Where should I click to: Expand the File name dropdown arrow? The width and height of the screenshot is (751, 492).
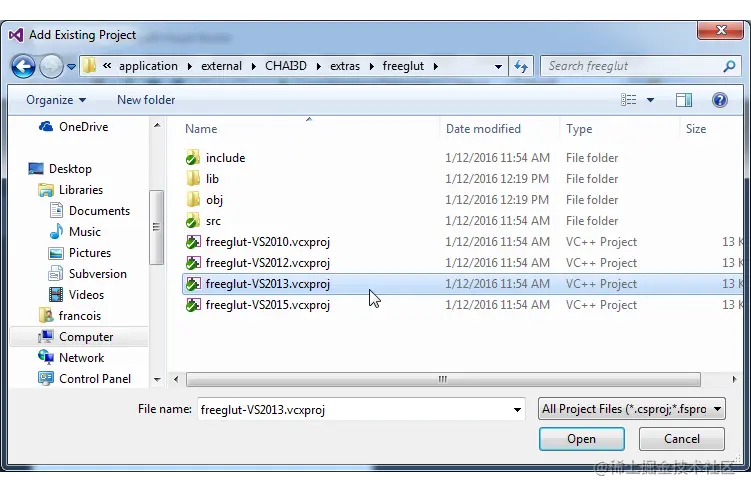pyautogui.click(x=517, y=410)
